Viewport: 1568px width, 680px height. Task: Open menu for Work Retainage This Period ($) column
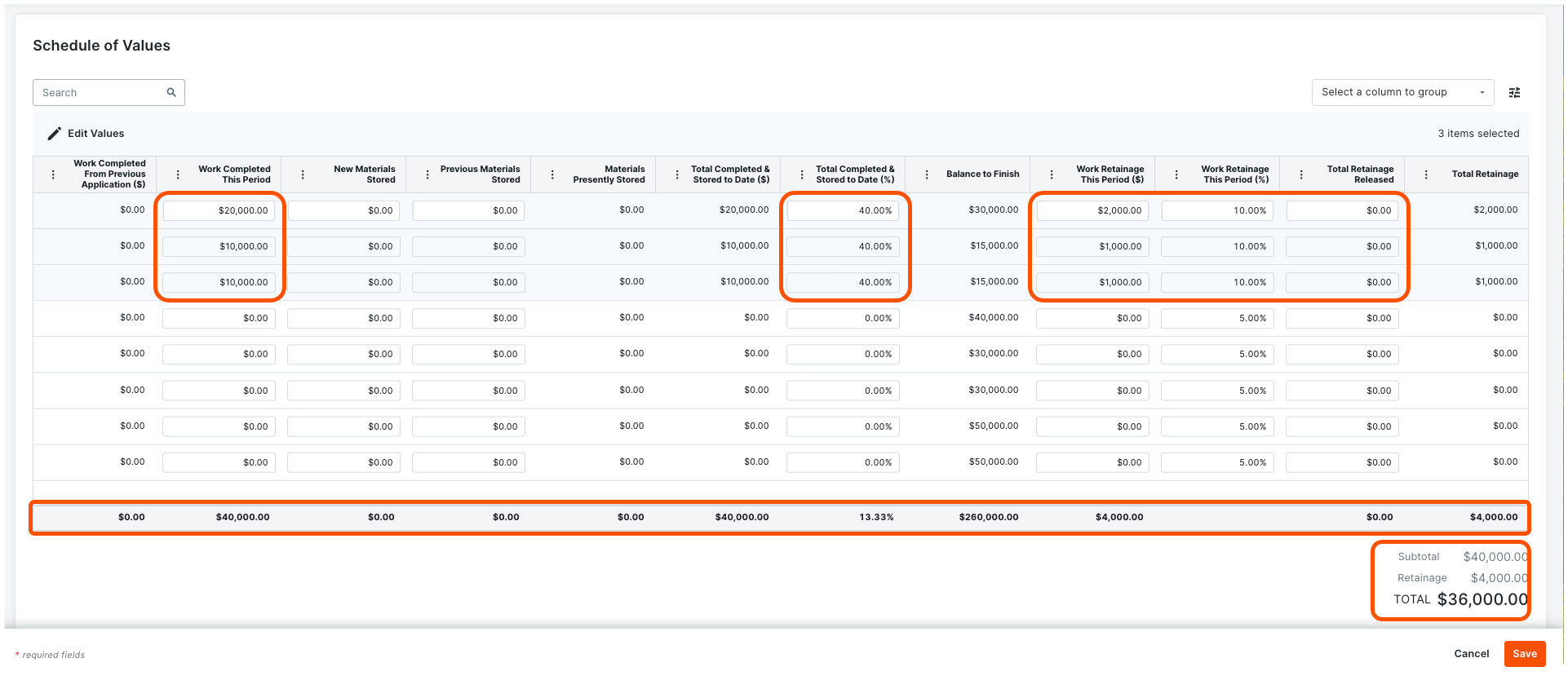point(1052,174)
